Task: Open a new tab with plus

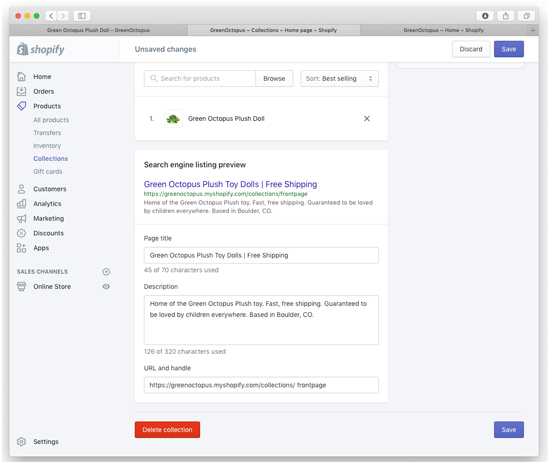Action: [533, 30]
